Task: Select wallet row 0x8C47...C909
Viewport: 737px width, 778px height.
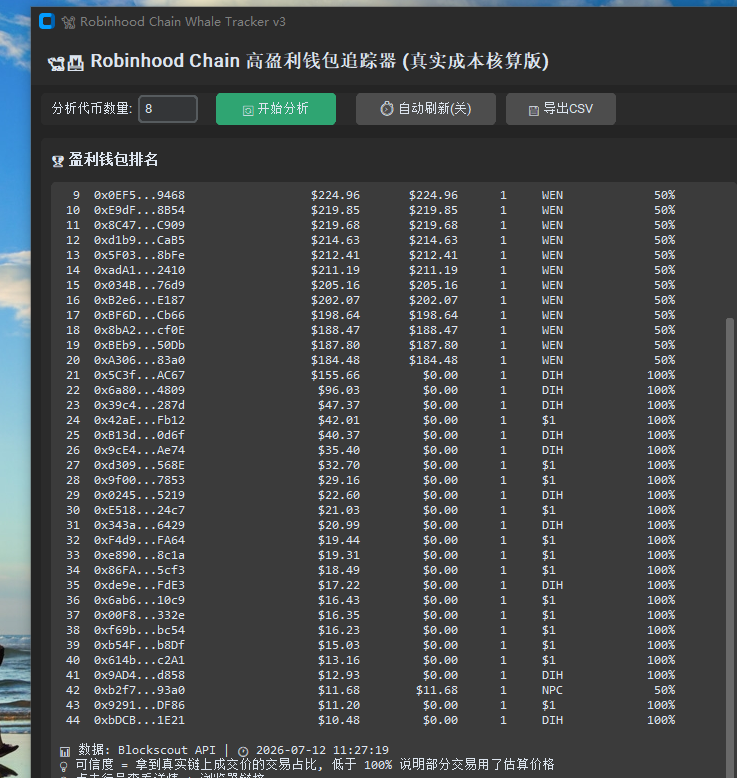Action: [370, 225]
